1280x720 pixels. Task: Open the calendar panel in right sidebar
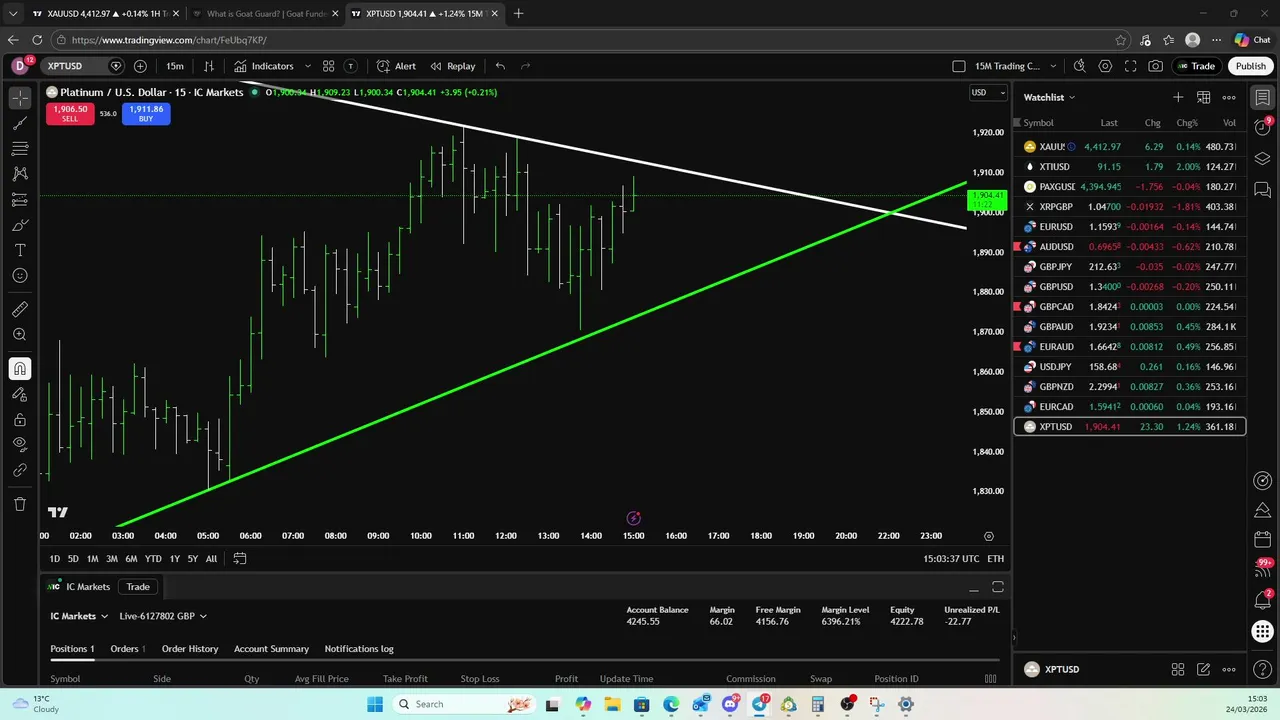1263,539
